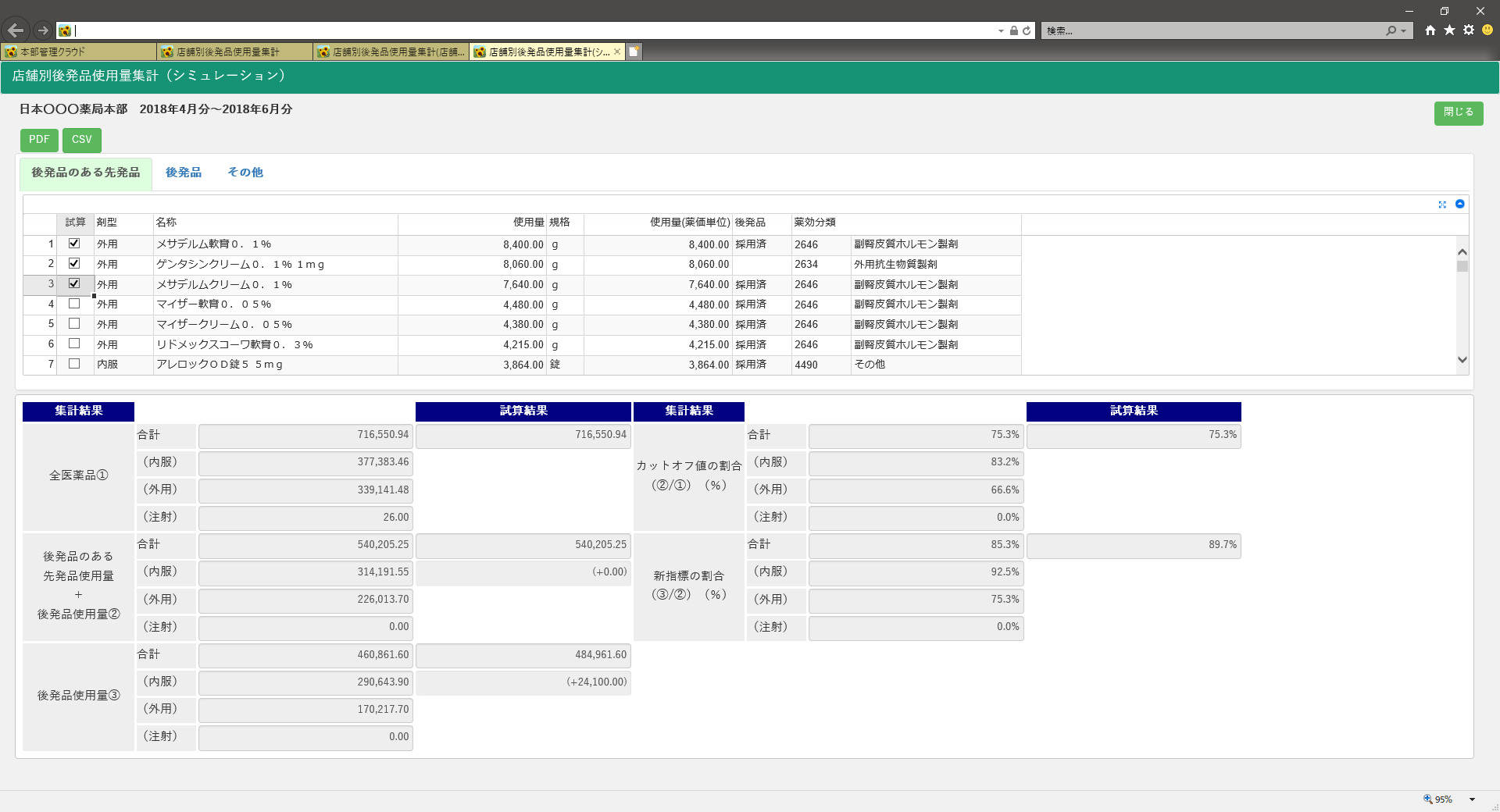Click the 89.7% 試算結果 field
1500x812 pixels.
[x=1134, y=546]
